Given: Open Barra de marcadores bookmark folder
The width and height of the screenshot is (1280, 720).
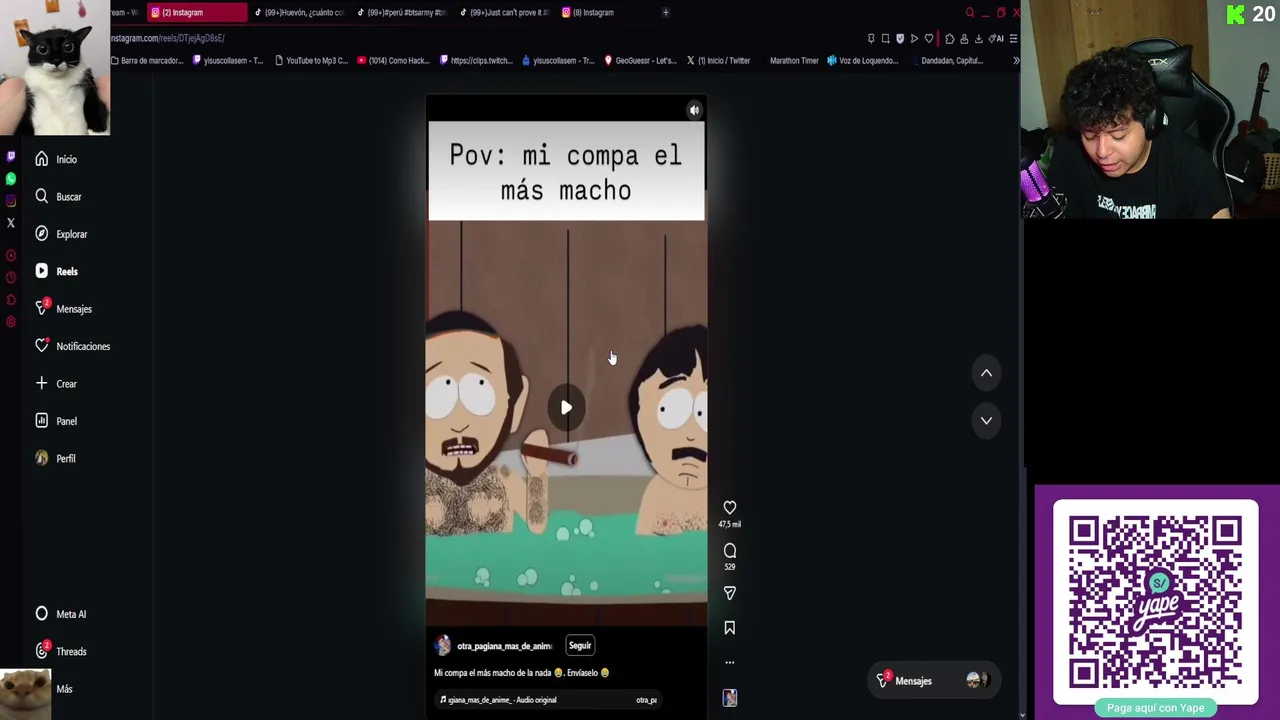Looking at the screenshot, I should point(148,61).
